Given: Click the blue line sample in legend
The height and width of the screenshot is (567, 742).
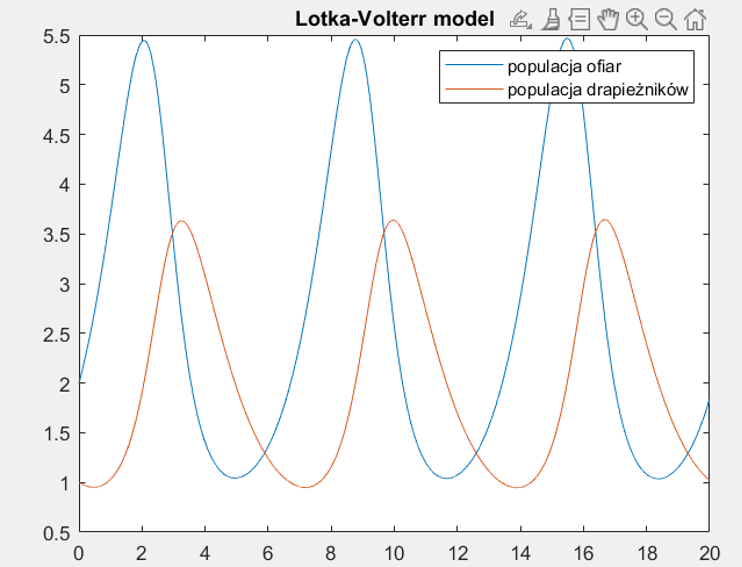Looking at the screenshot, I should pyautogui.click(x=473, y=68).
